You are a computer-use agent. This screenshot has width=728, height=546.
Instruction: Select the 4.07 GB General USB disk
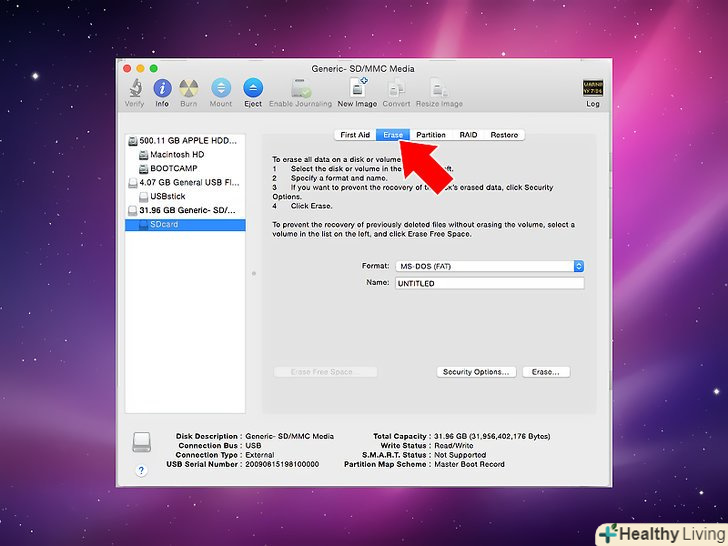(185, 182)
